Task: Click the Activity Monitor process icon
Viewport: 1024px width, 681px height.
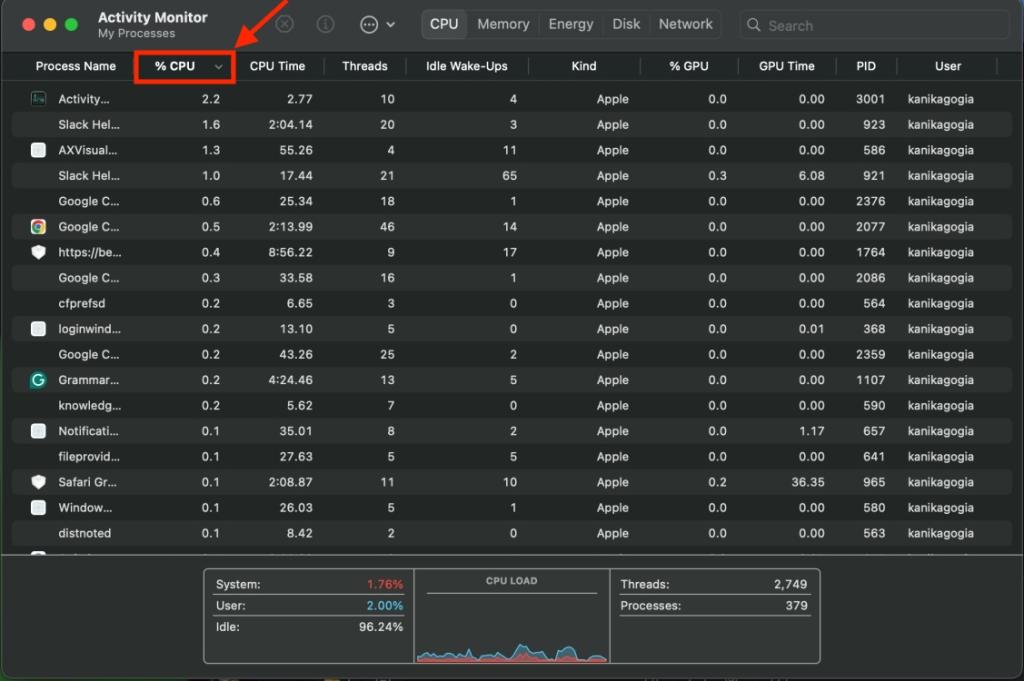Action: pos(39,99)
